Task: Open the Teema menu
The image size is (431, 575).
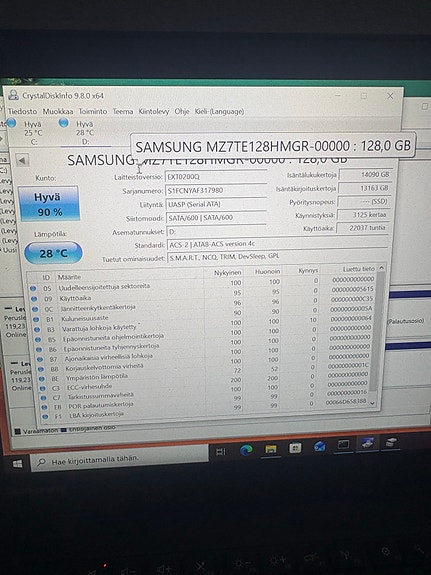Action: coord(123,111)
